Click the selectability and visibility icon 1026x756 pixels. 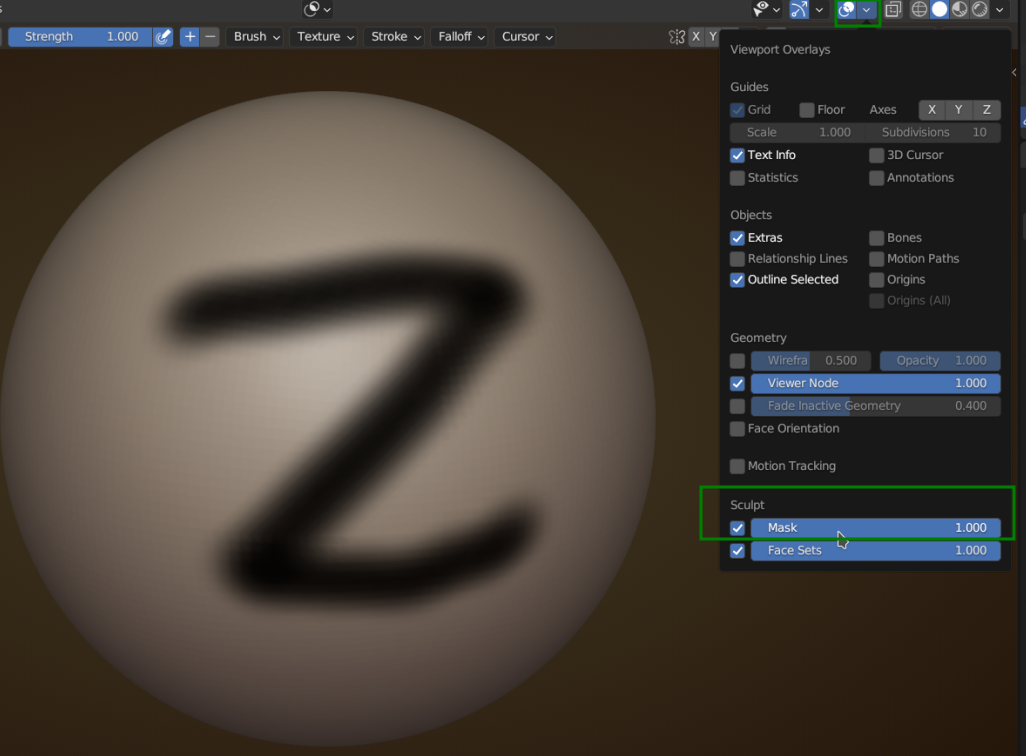click(x=761, y=9)
